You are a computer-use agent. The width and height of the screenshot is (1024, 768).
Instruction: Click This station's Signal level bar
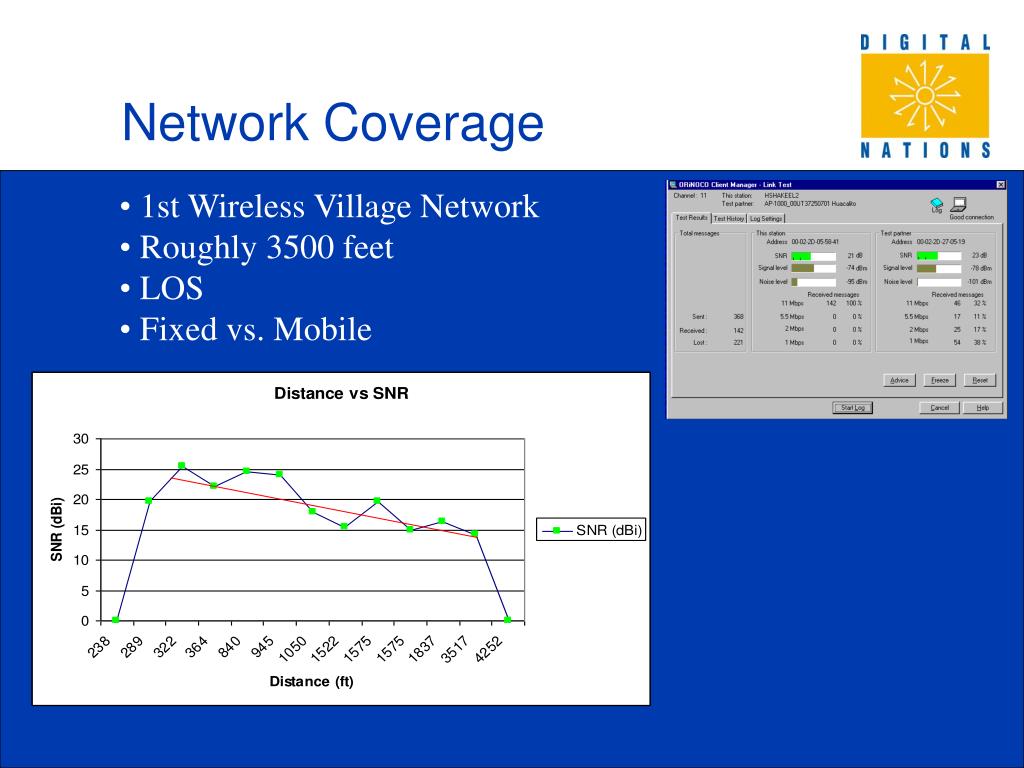coord(814,268)
